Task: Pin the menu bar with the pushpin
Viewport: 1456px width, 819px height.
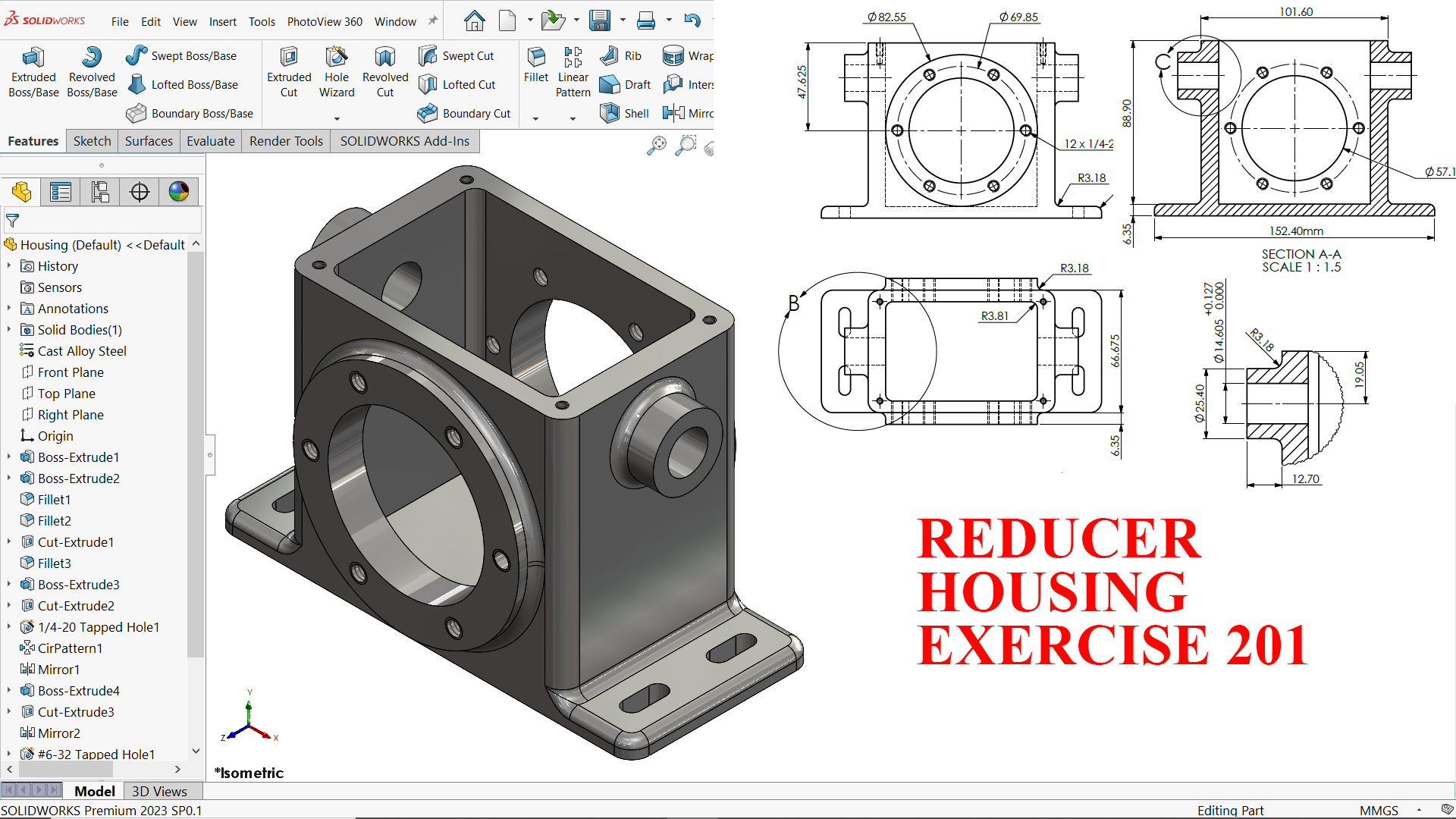Action: [x=433, y=21]
